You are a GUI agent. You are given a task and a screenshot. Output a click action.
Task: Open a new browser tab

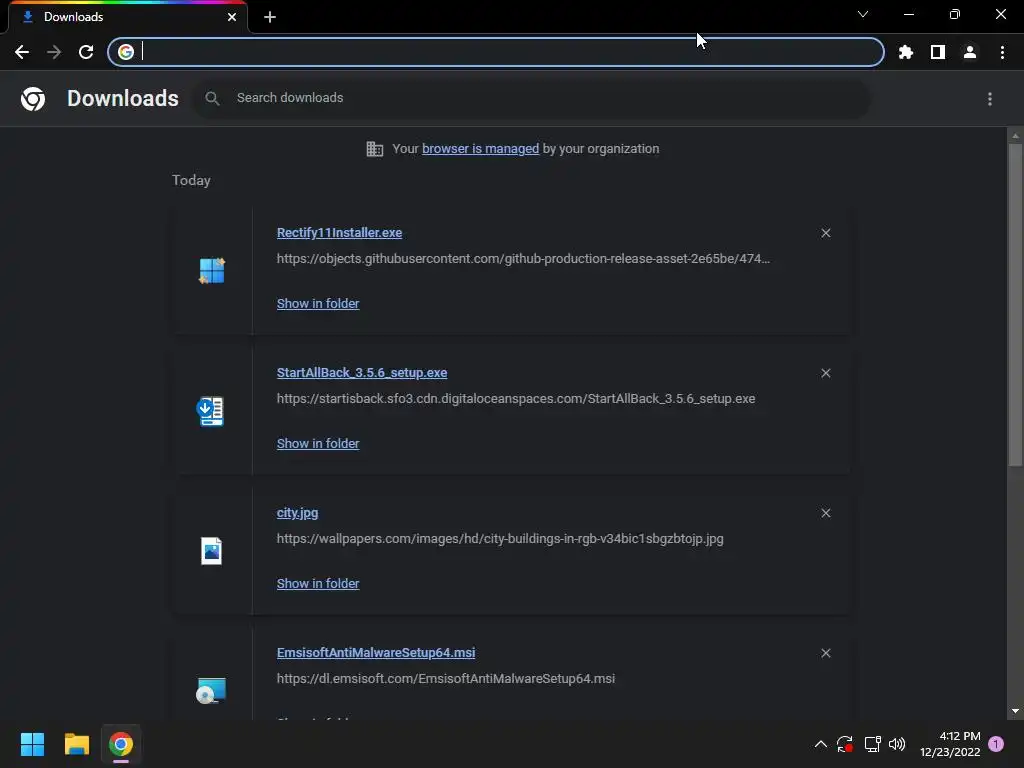tap(270, 17)
